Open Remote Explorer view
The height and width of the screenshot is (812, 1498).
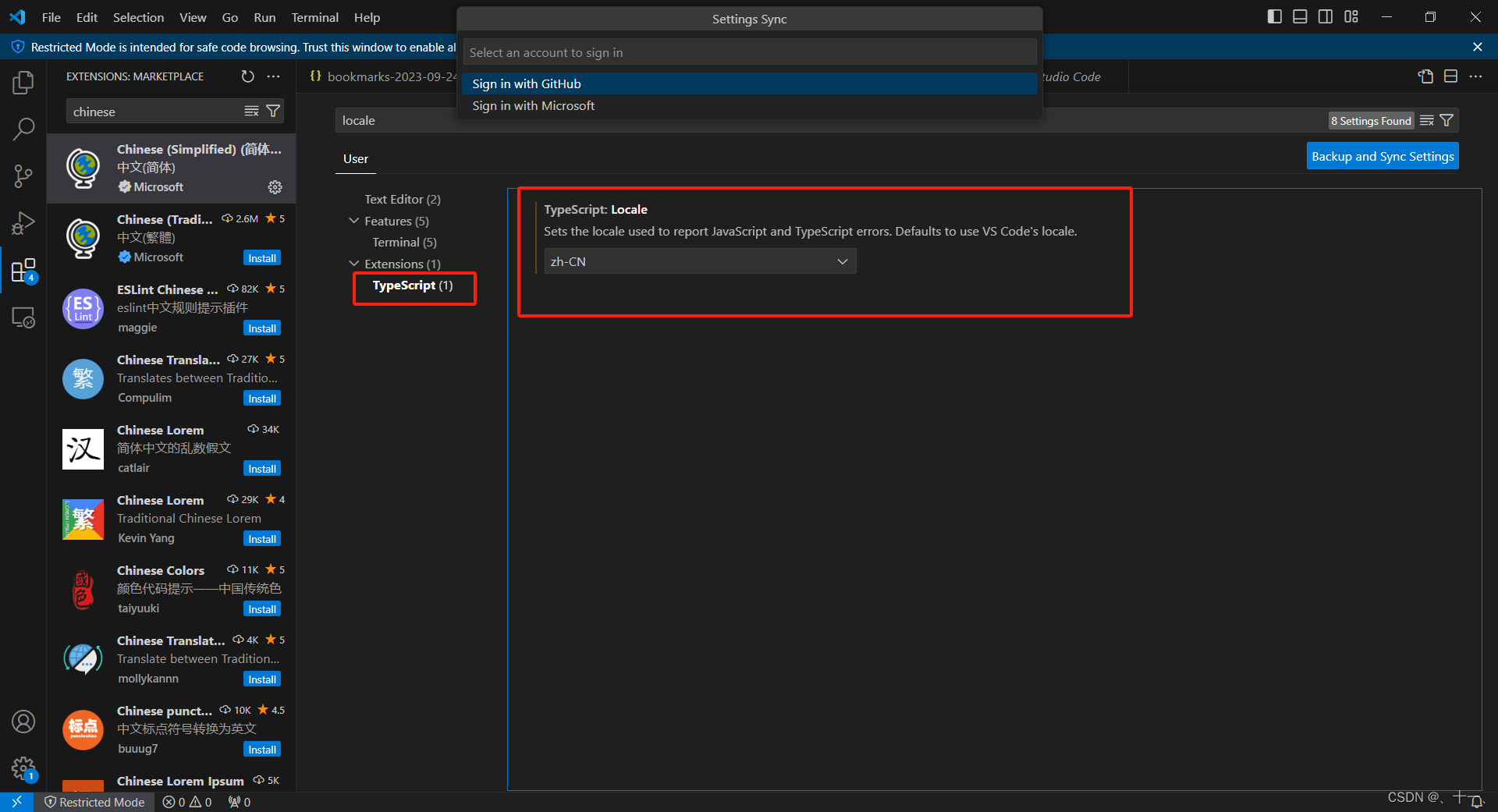click(x=23, y=317)
